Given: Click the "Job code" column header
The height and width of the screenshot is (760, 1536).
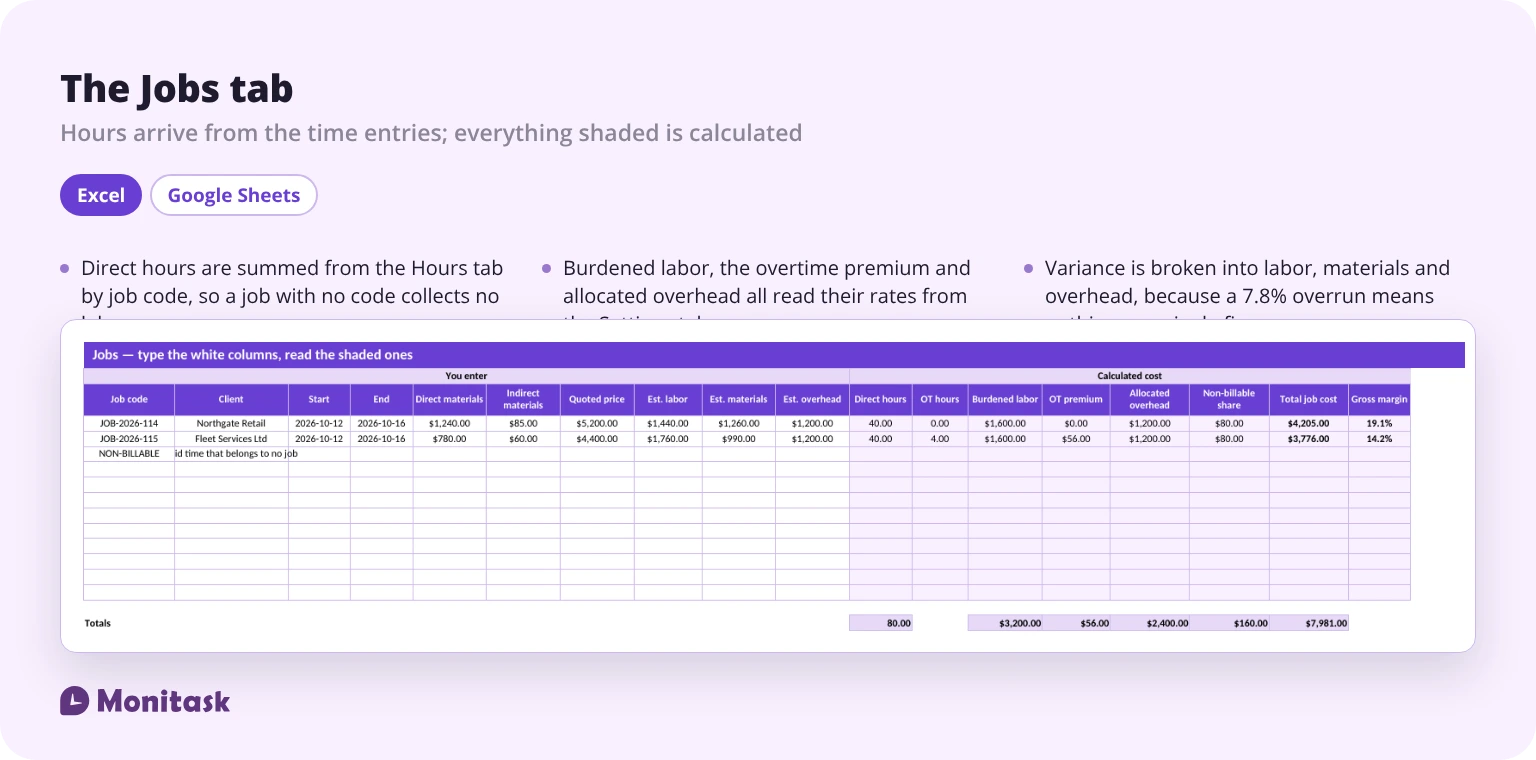Looking at the screenshot, I should click(x=129, y=400).
